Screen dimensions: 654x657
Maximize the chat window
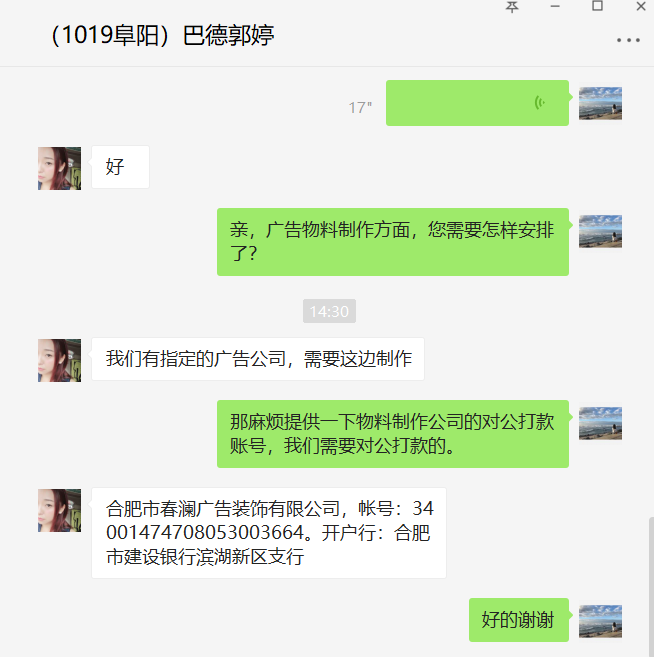click(x=597, y=6)
